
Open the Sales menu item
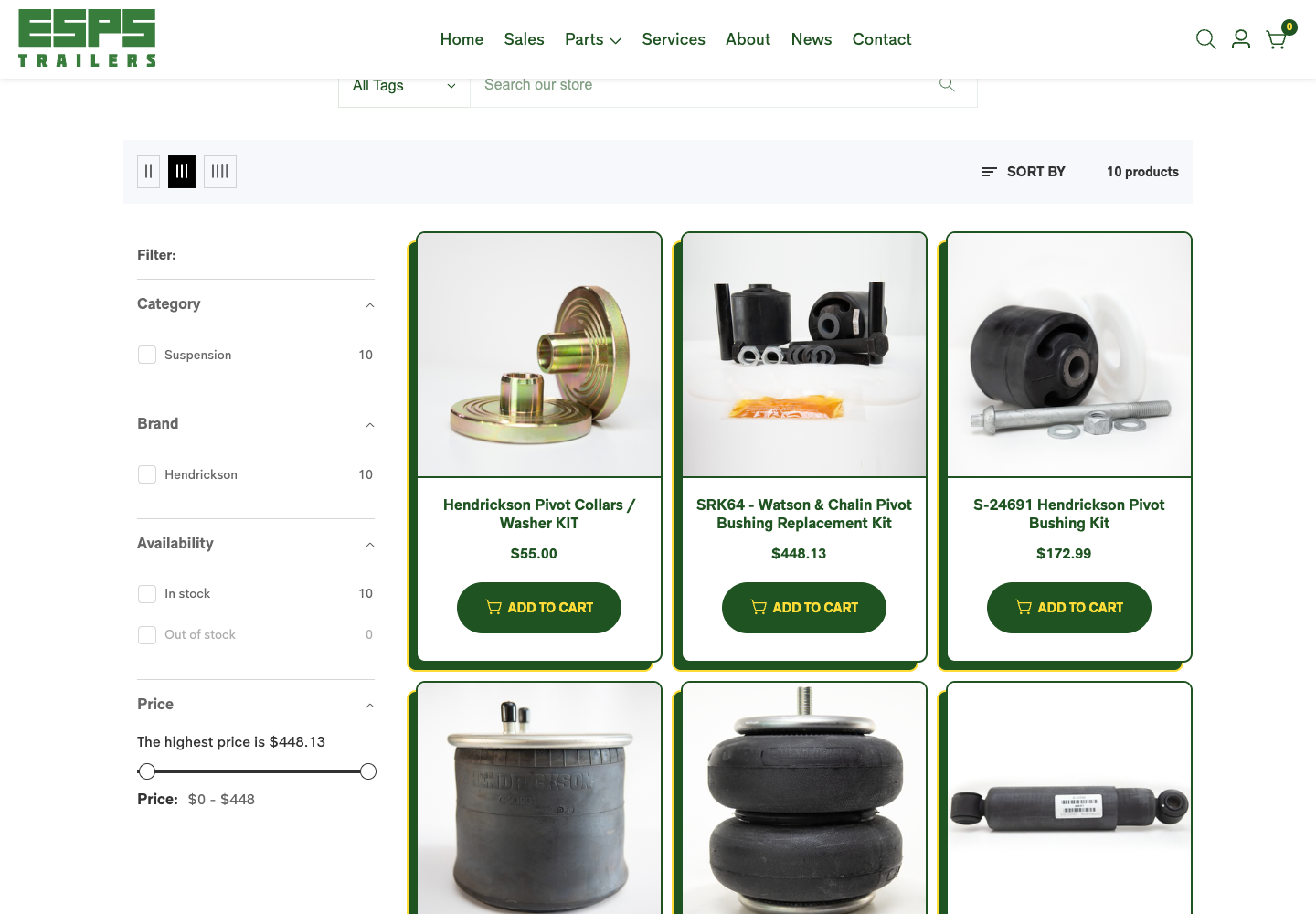coord(524,39)
